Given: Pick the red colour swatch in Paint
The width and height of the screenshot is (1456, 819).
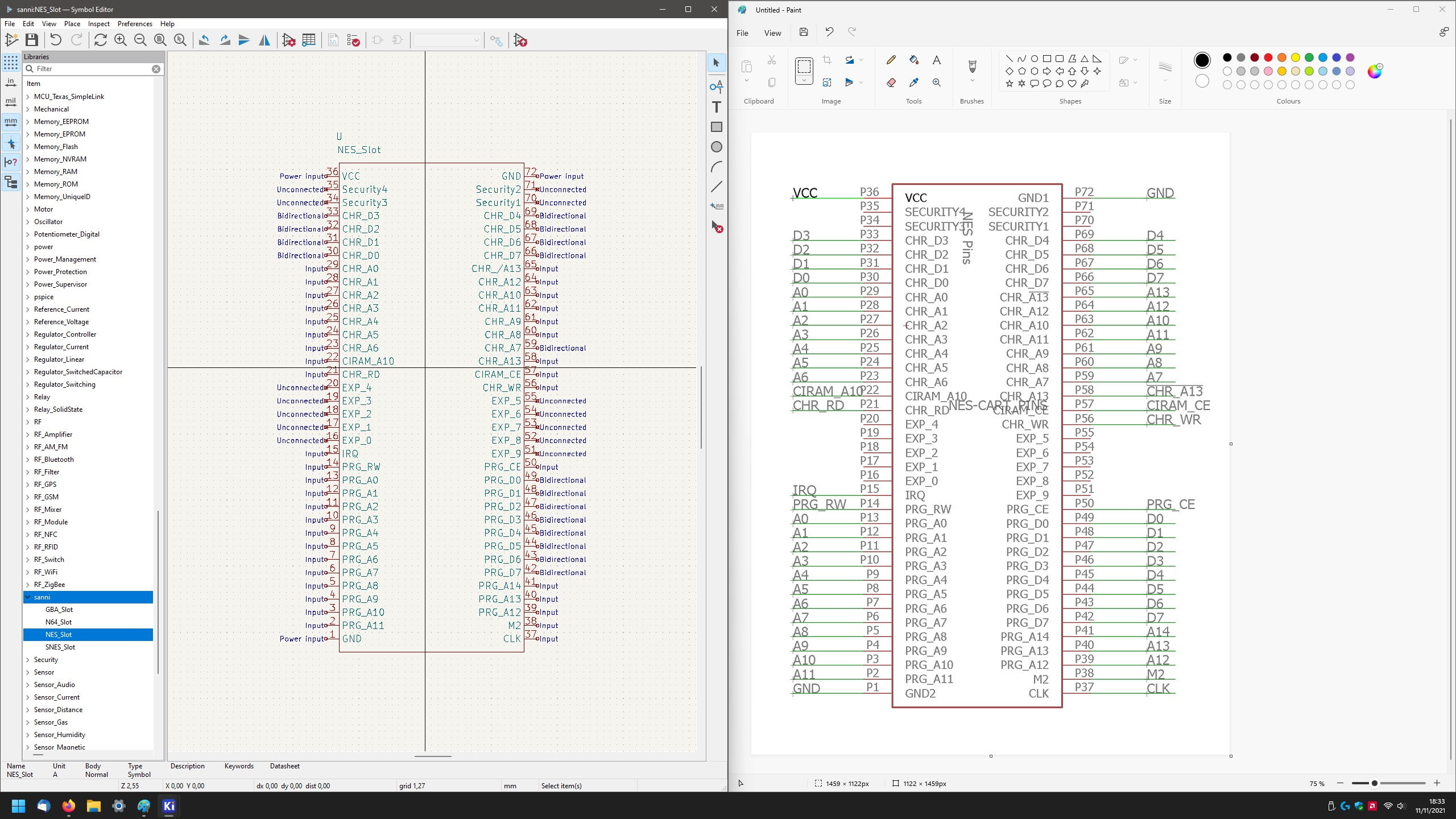Looking at the screenshot, I should (1268, 57).
